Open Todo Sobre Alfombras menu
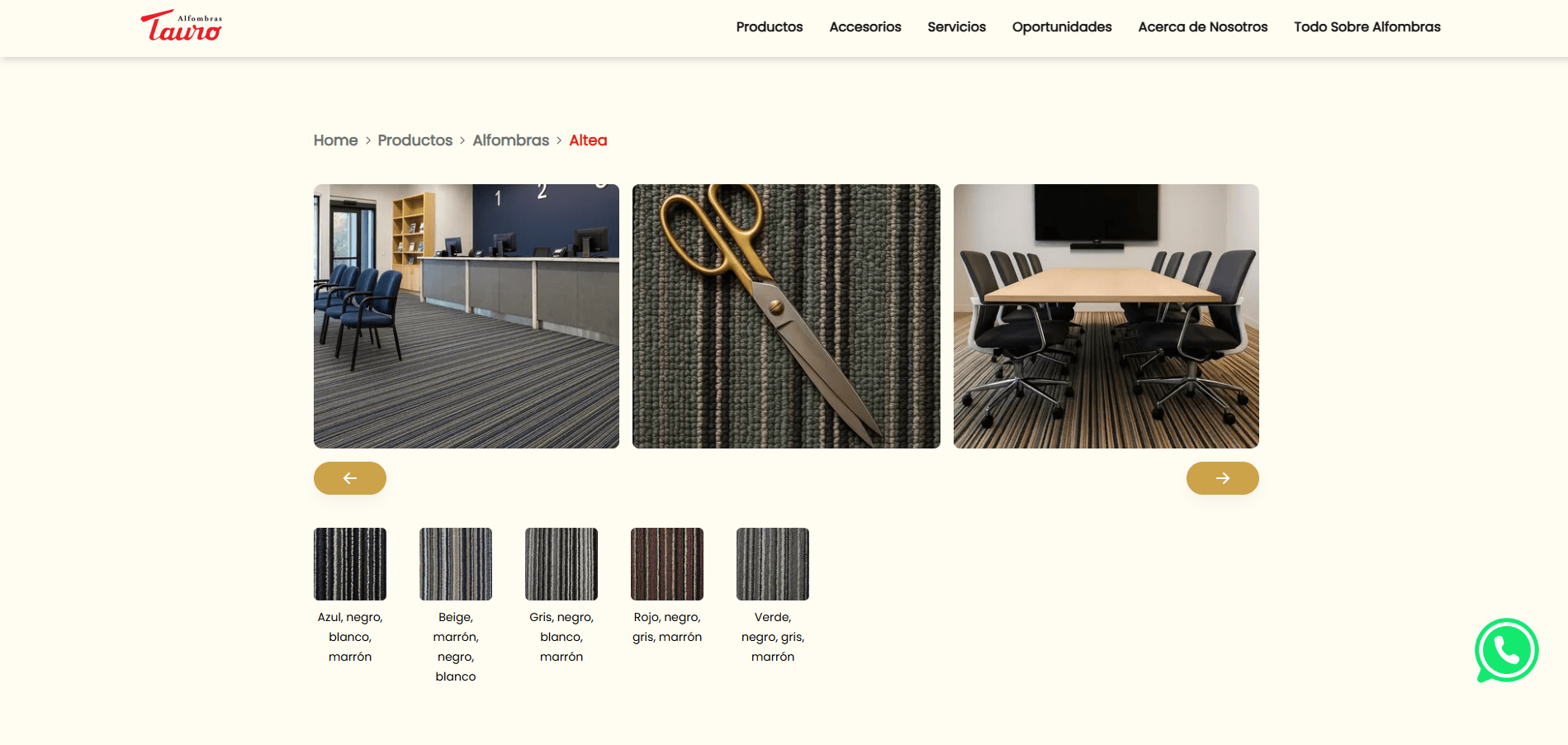Image resolution: width=1568 pixels, height=745 pixels. [1367, 27]
